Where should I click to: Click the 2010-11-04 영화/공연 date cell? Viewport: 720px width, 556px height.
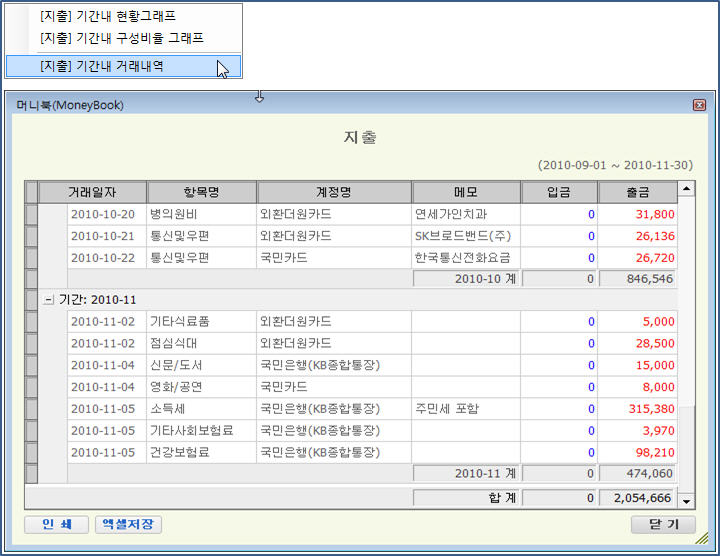(x=107, y=387)
